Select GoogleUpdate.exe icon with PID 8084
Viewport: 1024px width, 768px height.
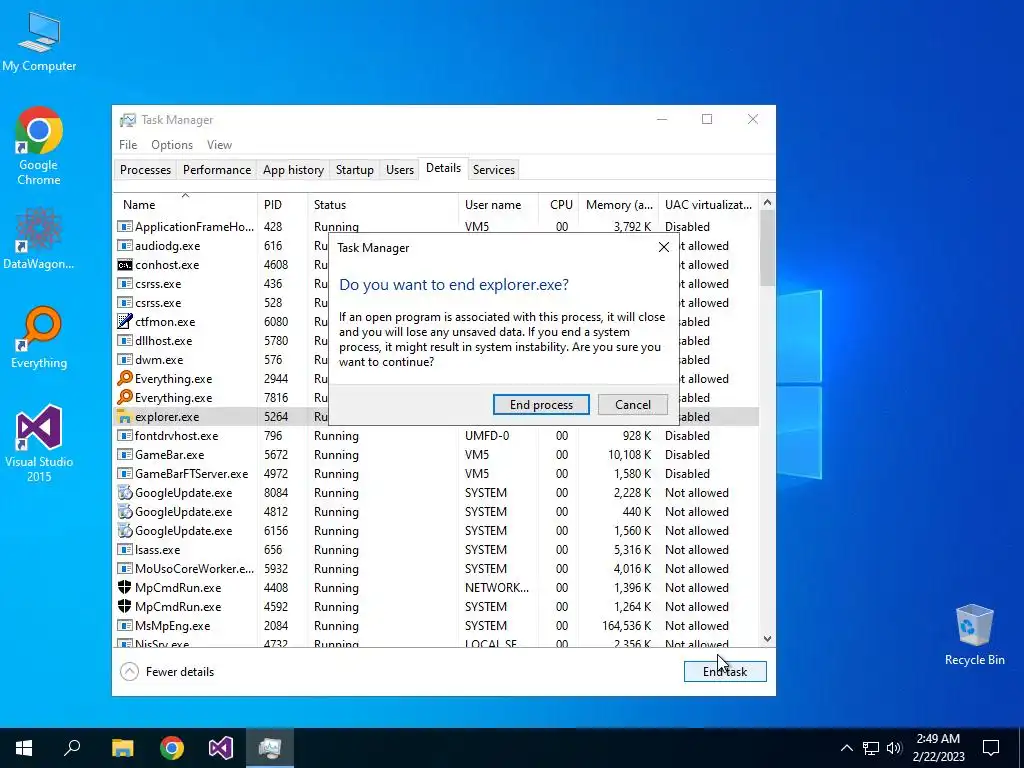click(x=125, y=492)
